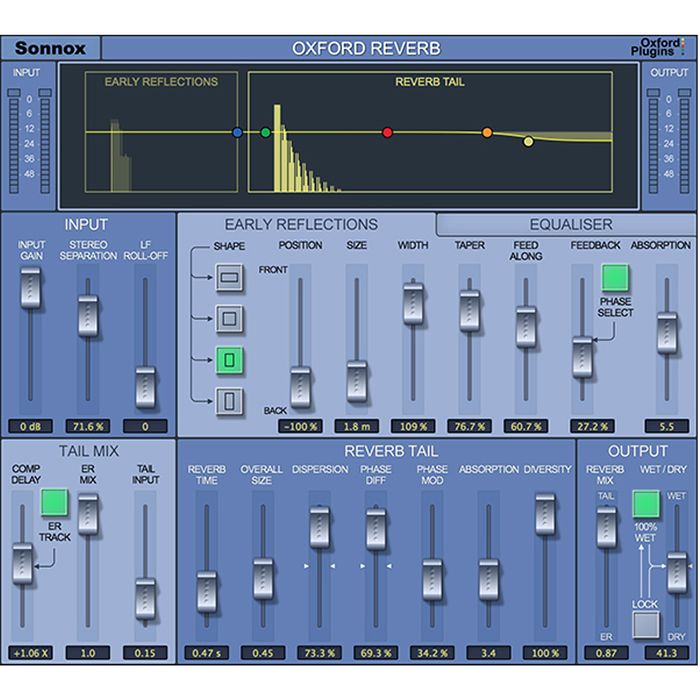The height and width of the screenshot is (700, 700).
Task: Toggle the Lock button in Output
Action: pyautogui.click(x=647, y=625)
